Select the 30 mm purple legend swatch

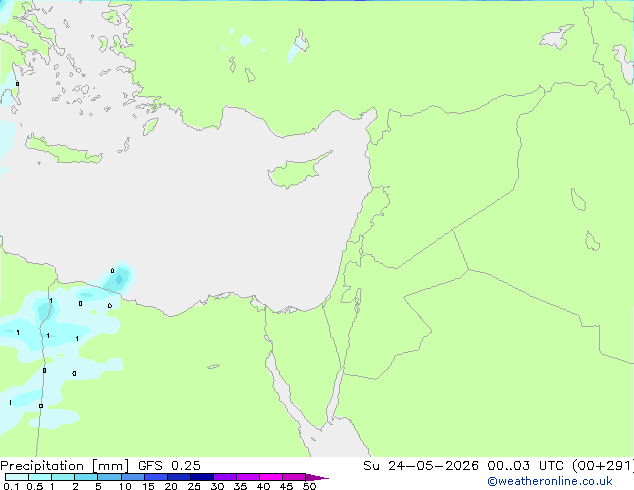click(x=225, y=477)
